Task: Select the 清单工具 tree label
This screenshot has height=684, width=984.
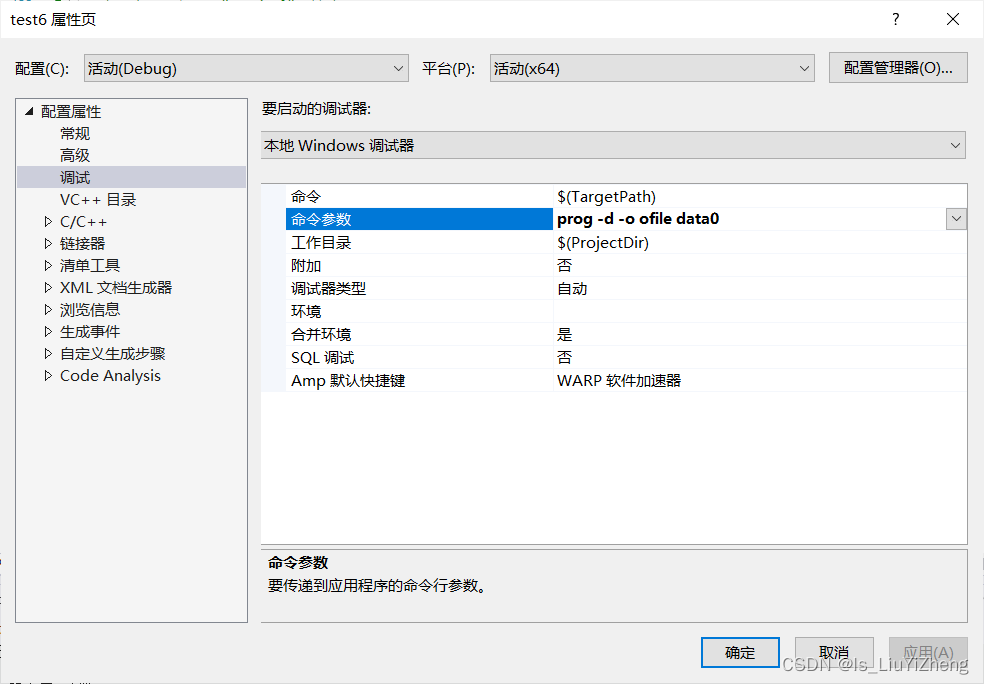Action: pyautogui.click(x=90, y=265)
